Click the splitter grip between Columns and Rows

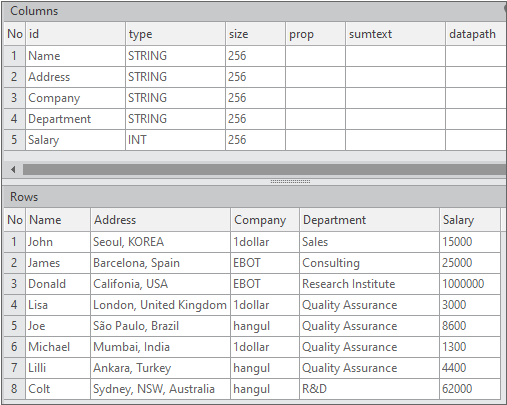pyautogui.click(x=290, y=182)
